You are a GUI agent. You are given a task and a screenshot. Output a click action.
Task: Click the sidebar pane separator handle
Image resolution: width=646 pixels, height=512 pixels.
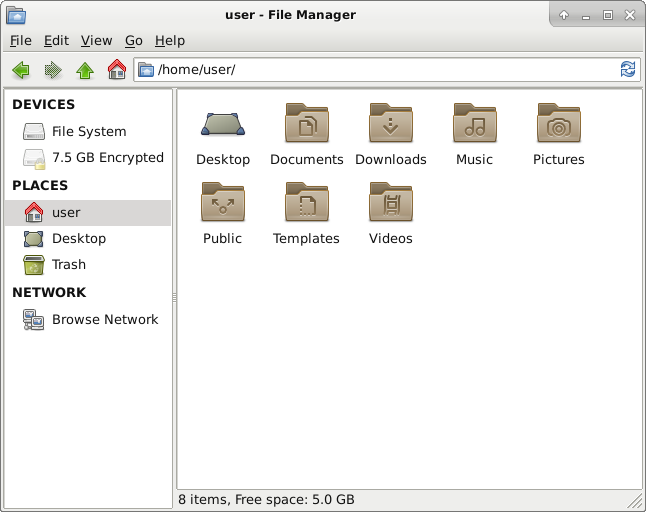(174, 297)
